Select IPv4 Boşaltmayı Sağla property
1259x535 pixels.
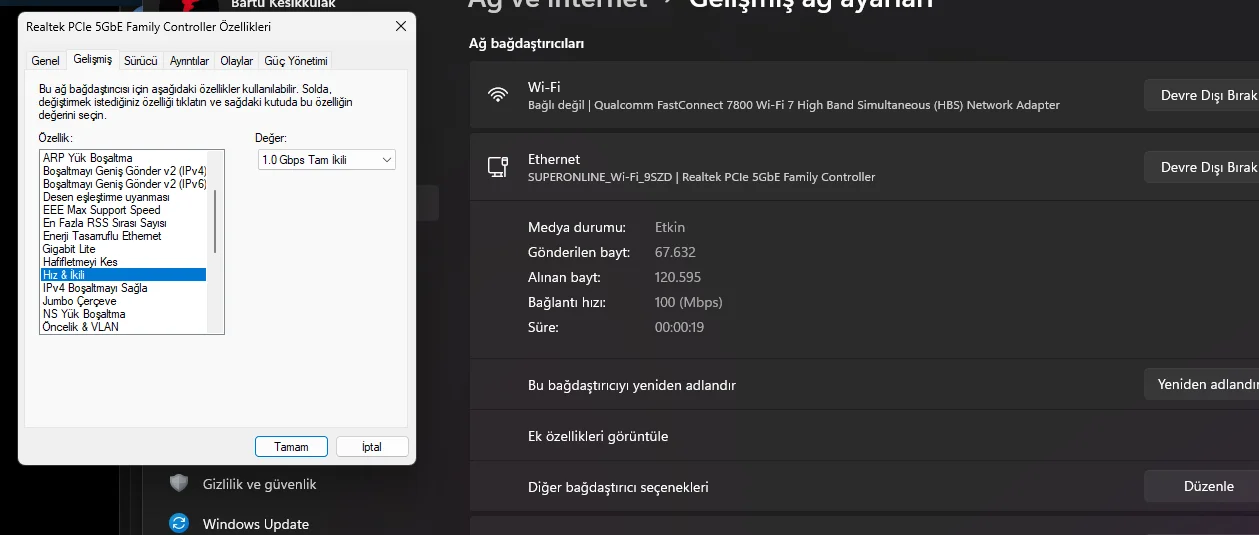pos(123,288)
